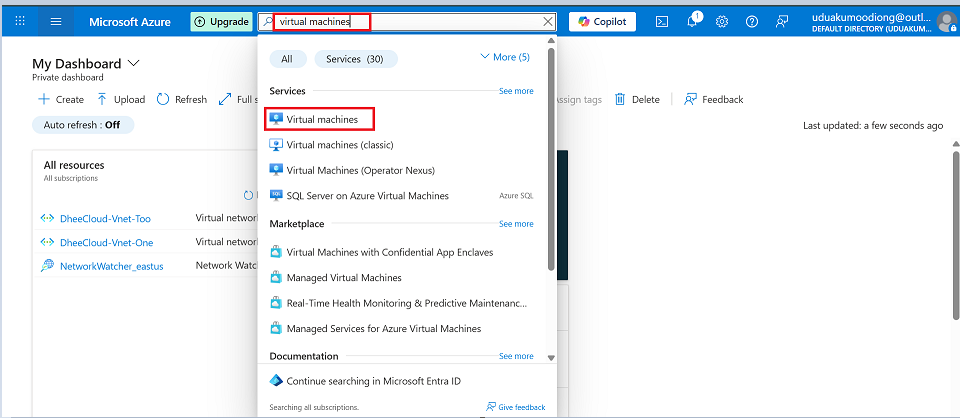Screen dimensions: 960x418
Task: Click the Virtual machines result icon
Action: (276, 119)
